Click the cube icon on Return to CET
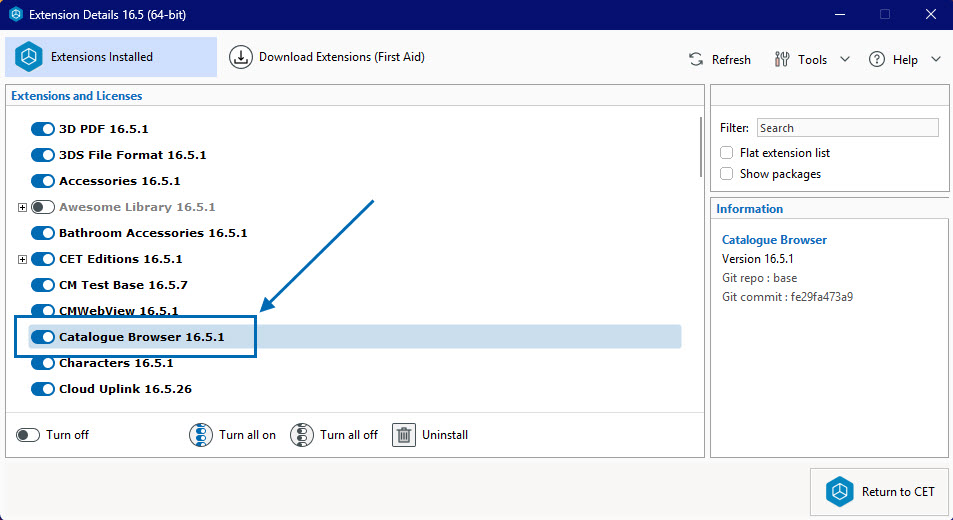953x520 pixels. [839, 491]
